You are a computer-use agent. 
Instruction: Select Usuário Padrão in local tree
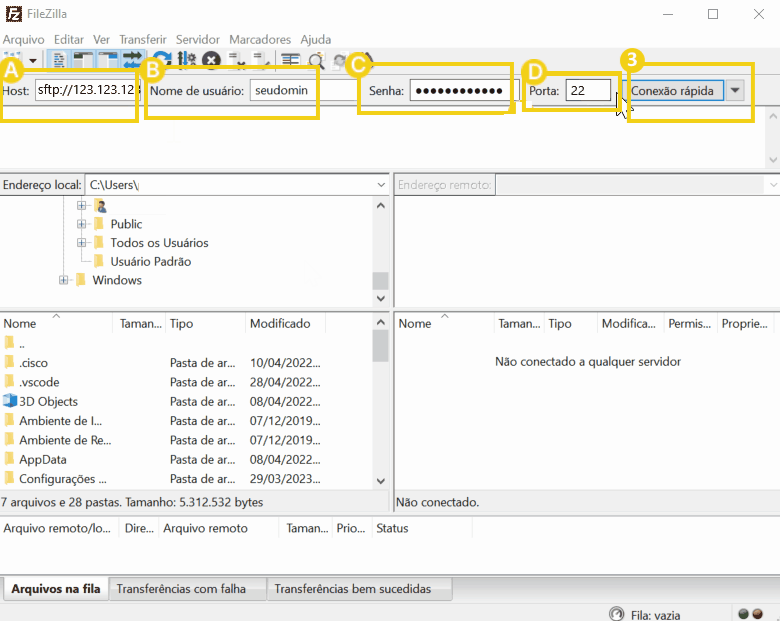tap(151, 262)
